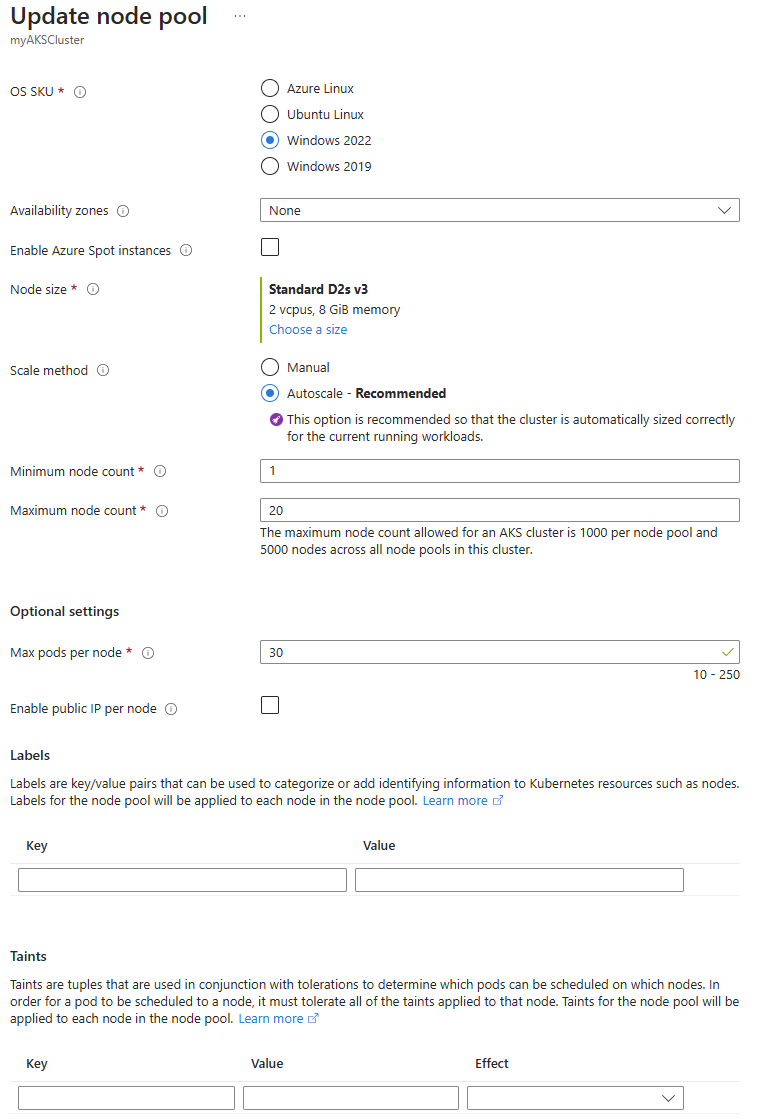Click the Key field under Labels
The image size is (764, 1120).
click(181, 879)
